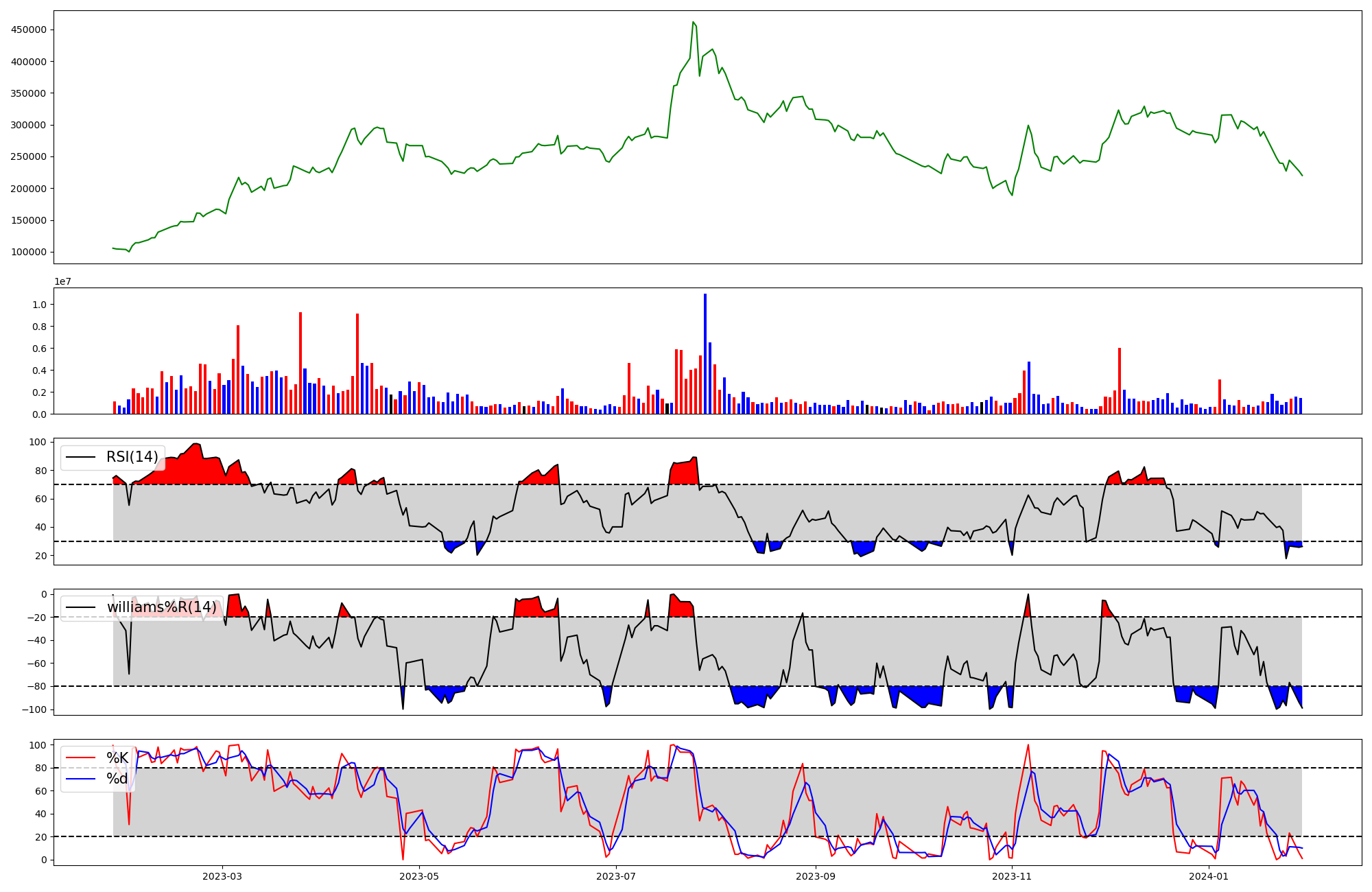Click the tallest blue volume bar
The height and width of the screenshot is (892, 1372).
705,353
